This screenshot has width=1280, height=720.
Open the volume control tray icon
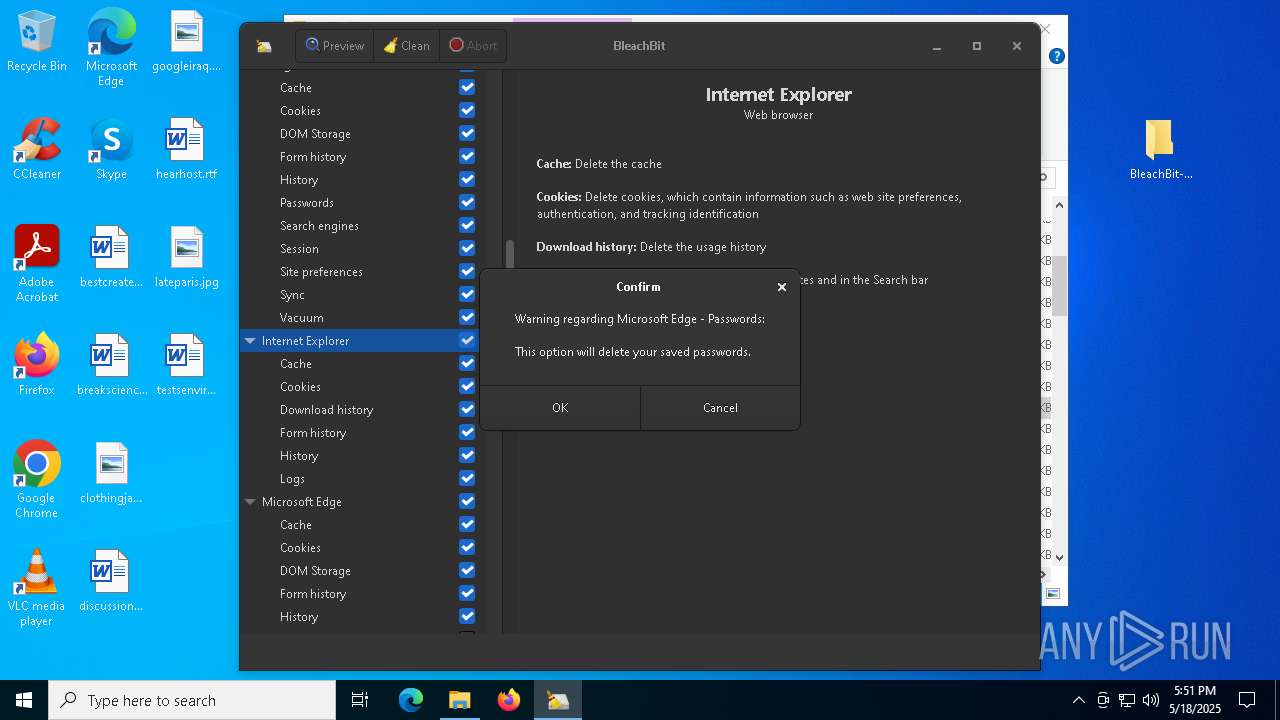click(x=1151, y=700)
